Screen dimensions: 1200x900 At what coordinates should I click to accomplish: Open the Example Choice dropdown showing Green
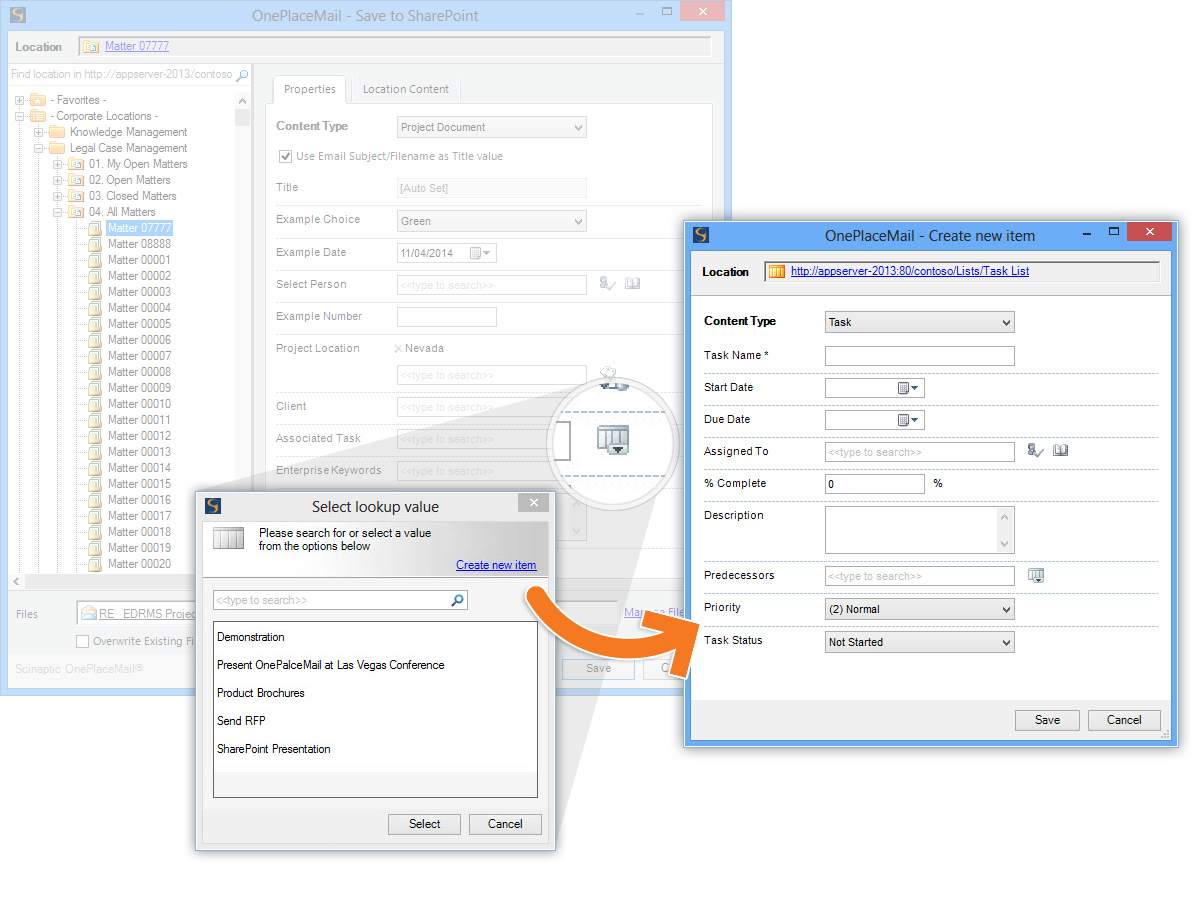coord(492,221)
